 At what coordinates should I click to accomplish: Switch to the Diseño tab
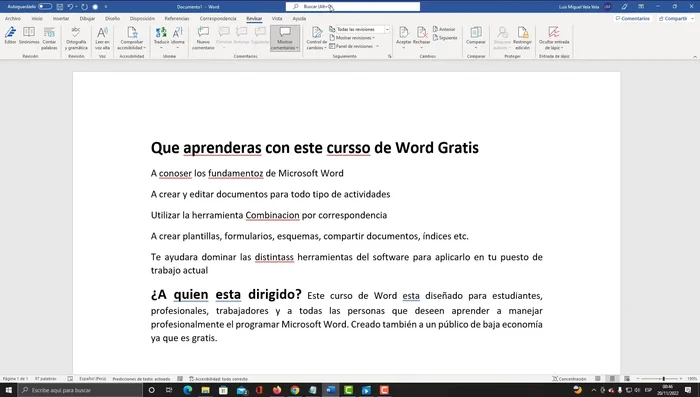tap(112, 19)
